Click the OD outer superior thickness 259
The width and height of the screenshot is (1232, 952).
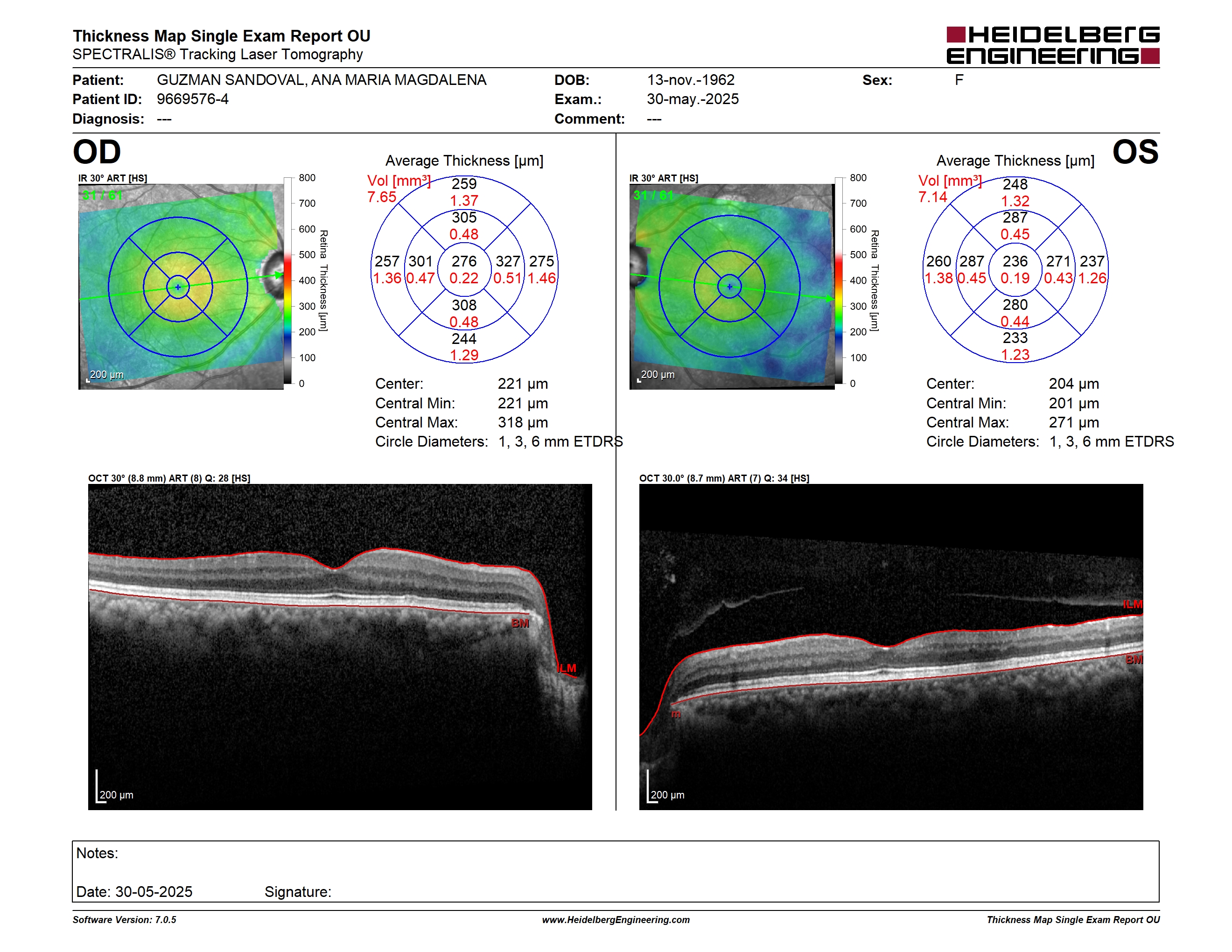464,184
